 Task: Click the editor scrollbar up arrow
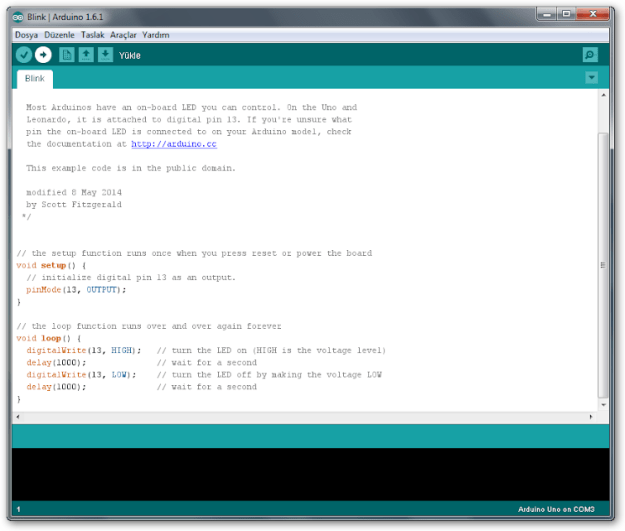point(603,97)
